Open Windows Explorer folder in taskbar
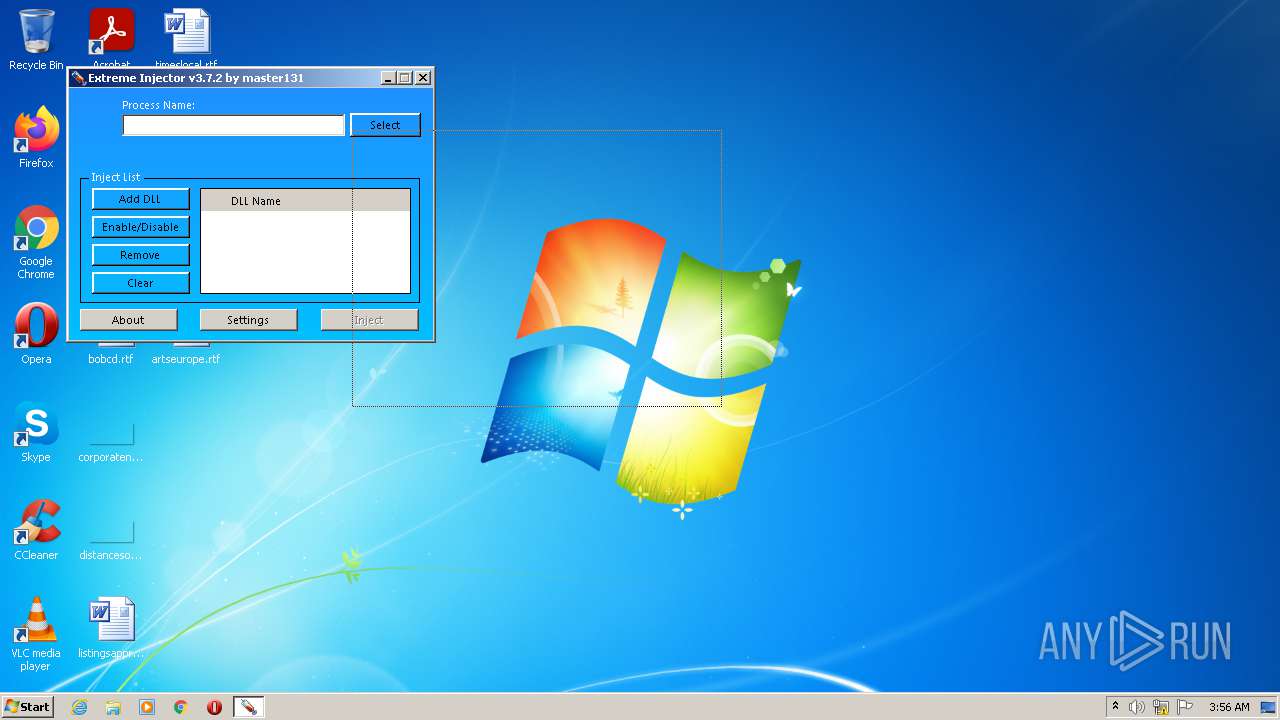This screenshot has width=1280, height=720. (113, 707)
